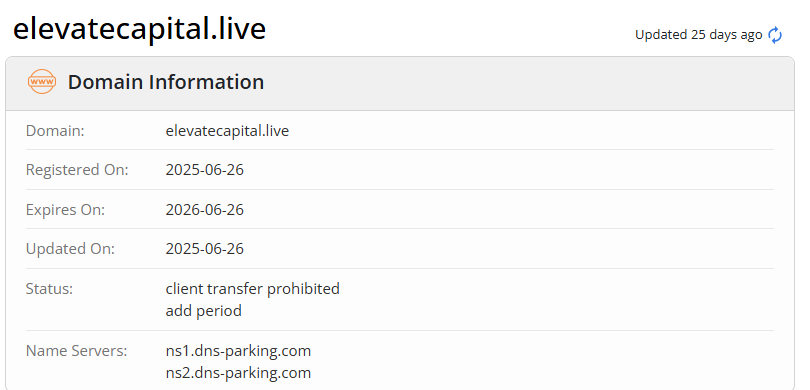This screenshot has width=810, height=390.
Task: Click the gray Domain Information header bar
Action: pyautogui.click(x=400, y=83)
